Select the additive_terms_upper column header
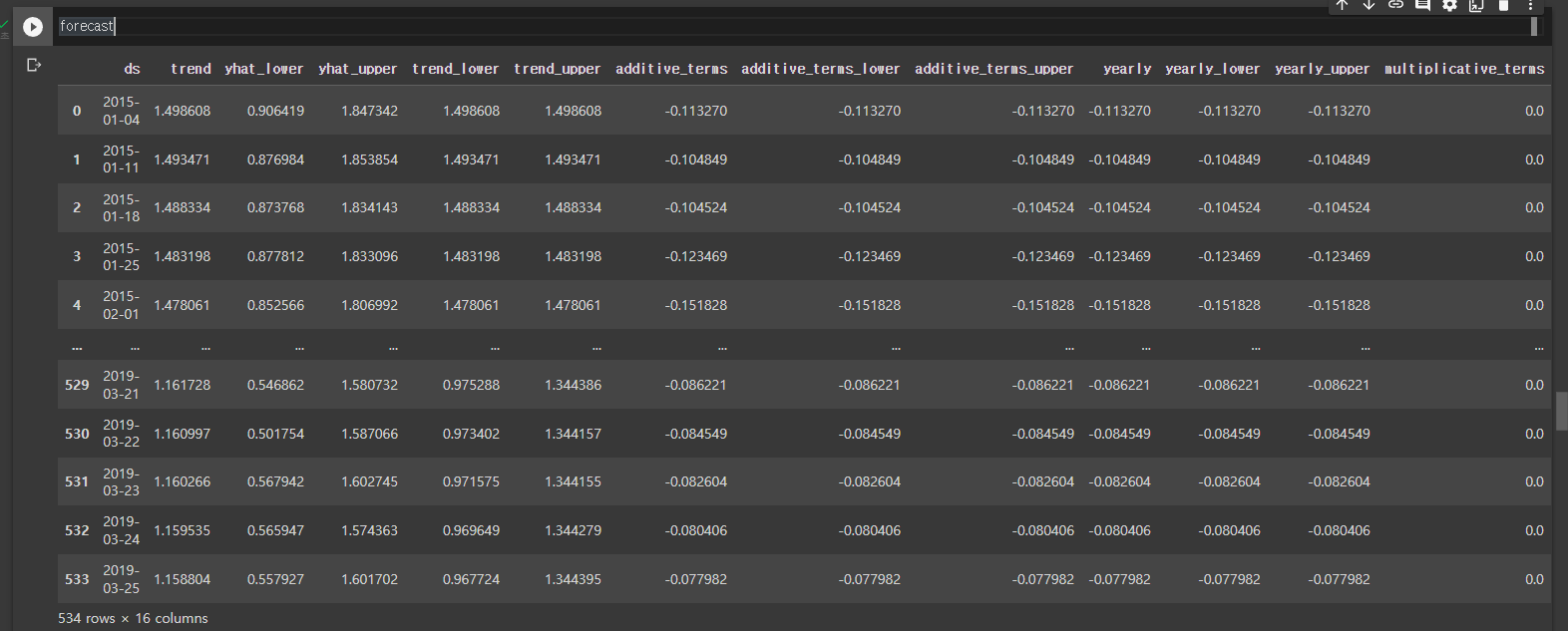 point(994,69)
